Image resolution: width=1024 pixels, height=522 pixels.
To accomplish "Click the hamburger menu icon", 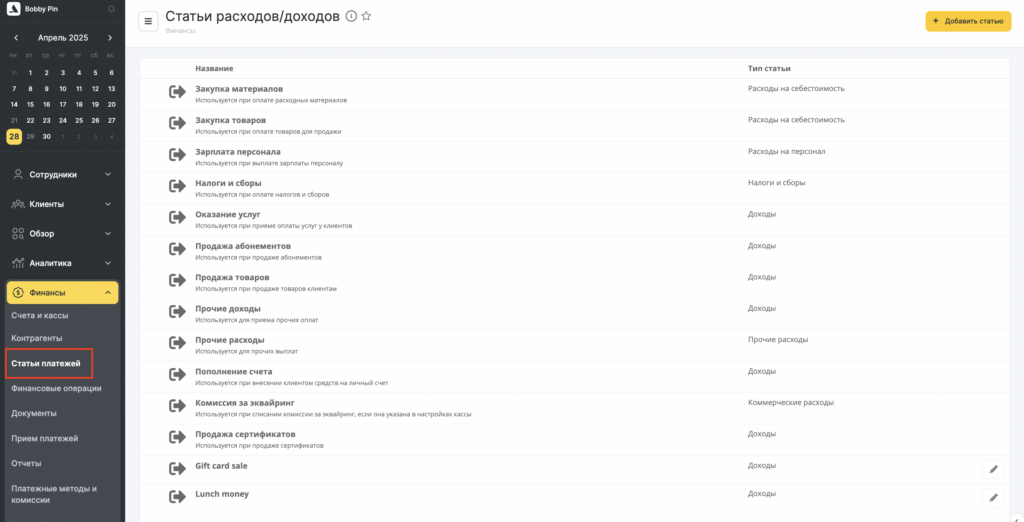I will [x=149, y=21].
